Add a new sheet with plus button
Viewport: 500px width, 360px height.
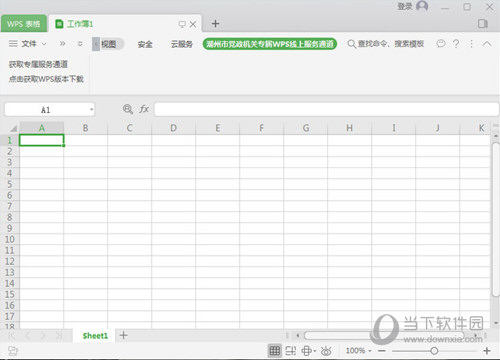[x=123, y=335]
